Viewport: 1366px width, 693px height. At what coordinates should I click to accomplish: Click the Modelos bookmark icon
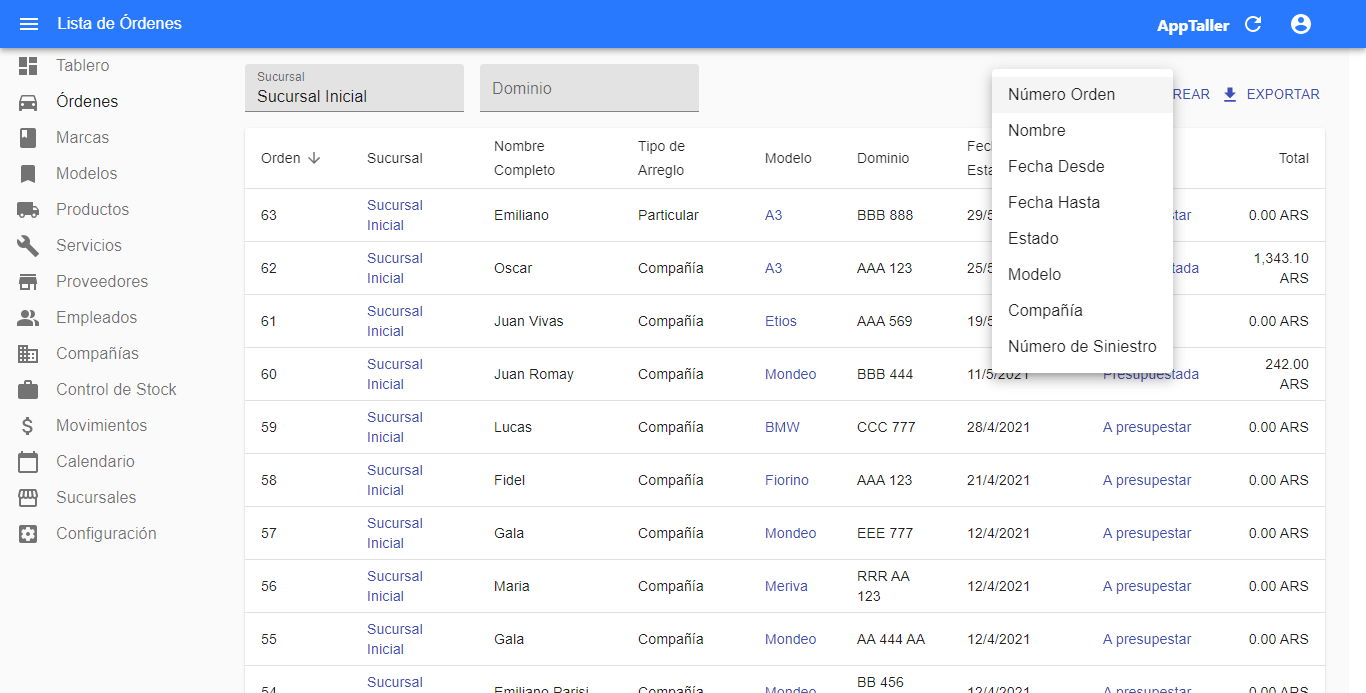[x=28, y=174]
